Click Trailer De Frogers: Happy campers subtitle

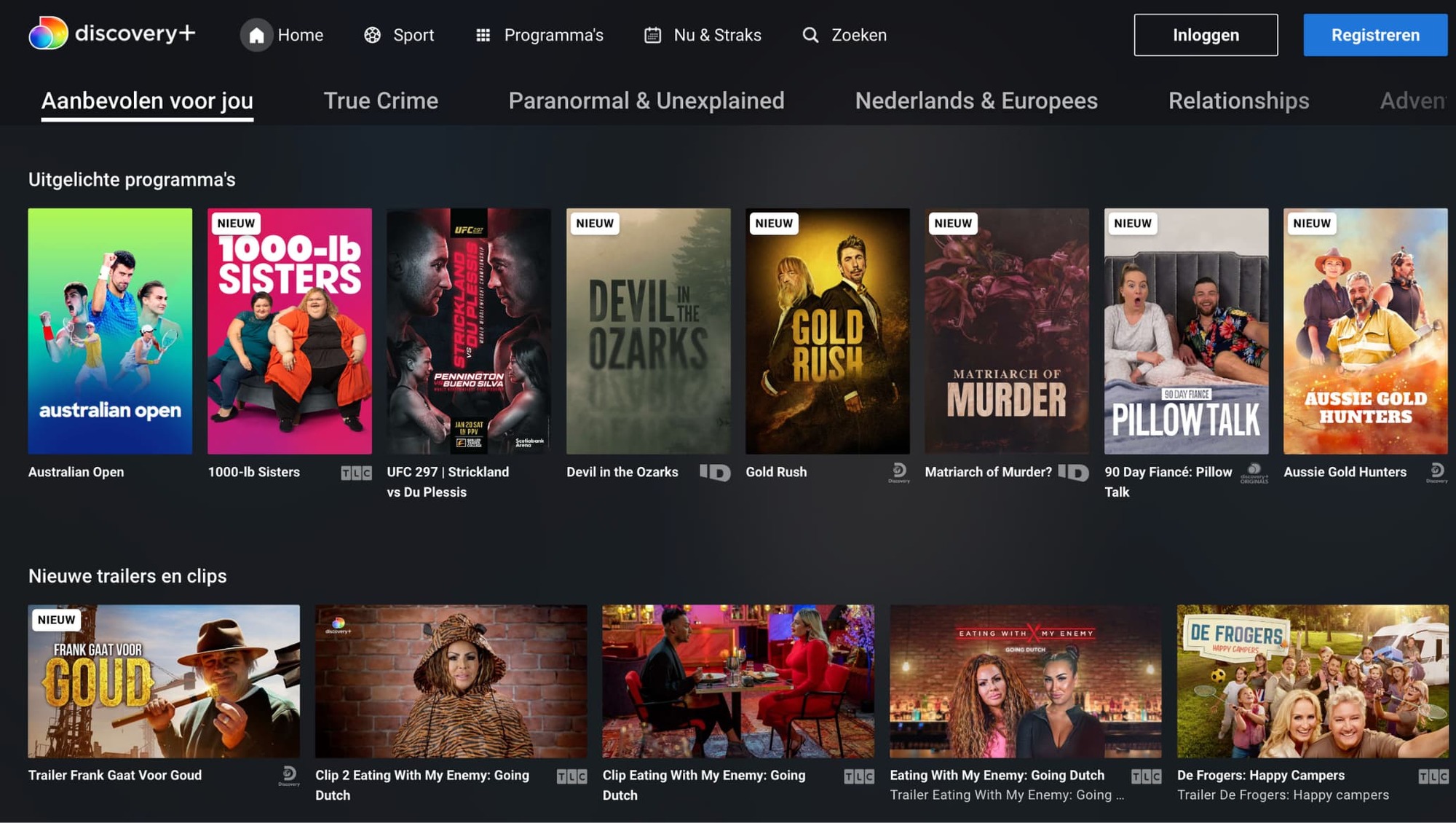tap(1283, 795)
